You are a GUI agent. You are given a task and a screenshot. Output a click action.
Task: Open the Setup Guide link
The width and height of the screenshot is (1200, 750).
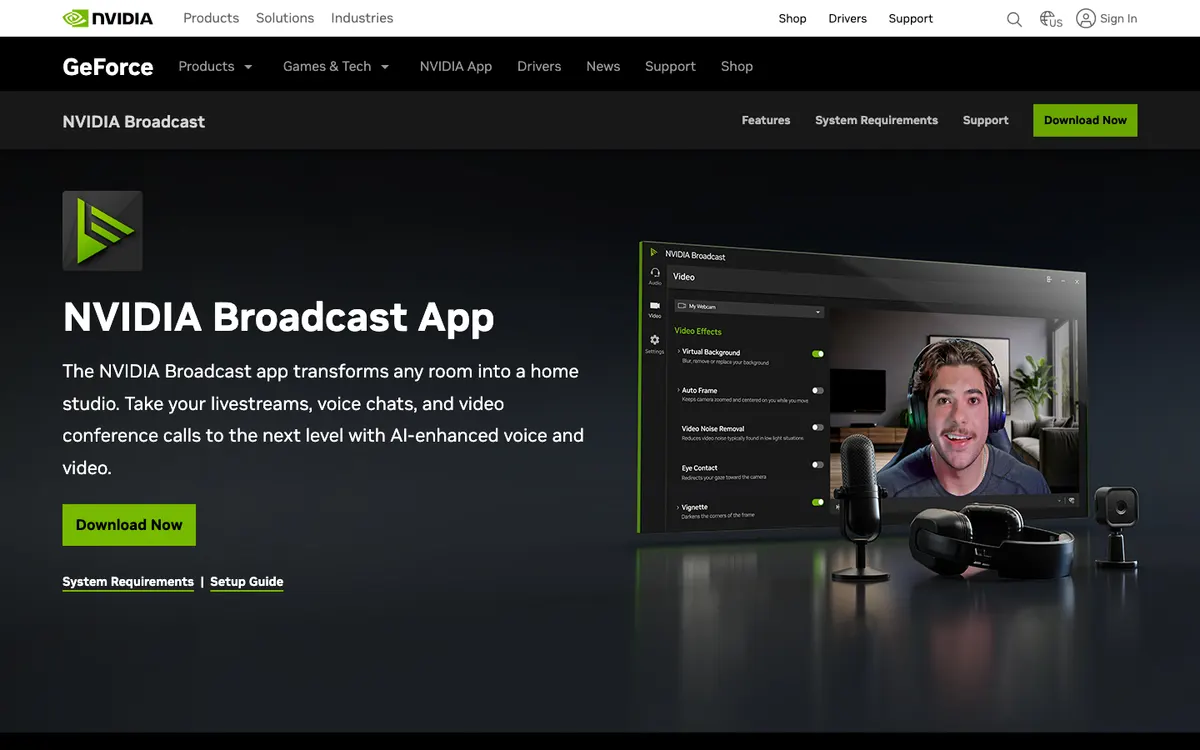tap(246, 582)
